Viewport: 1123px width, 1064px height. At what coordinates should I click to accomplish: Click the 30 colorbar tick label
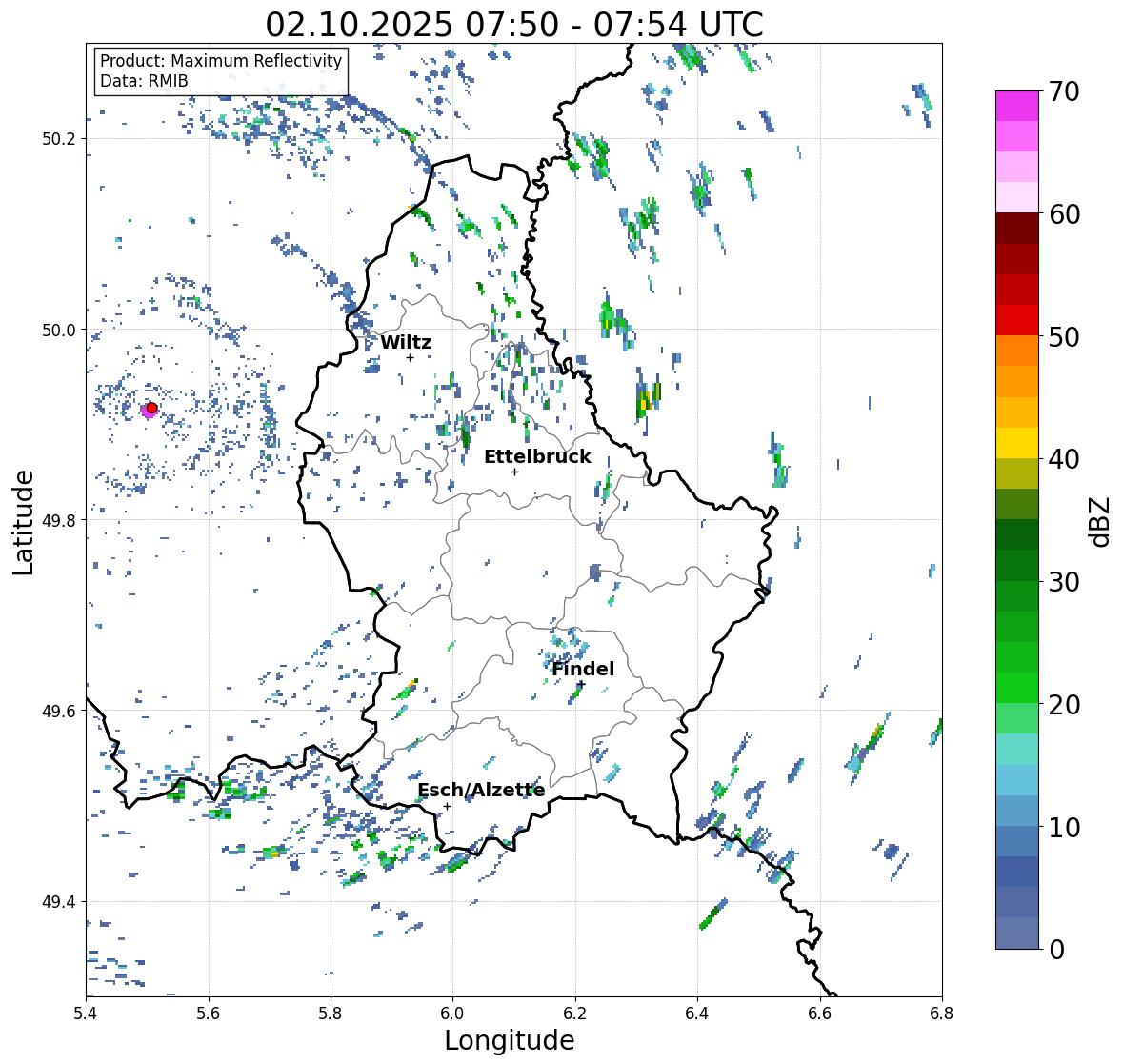coord(1064,582)
